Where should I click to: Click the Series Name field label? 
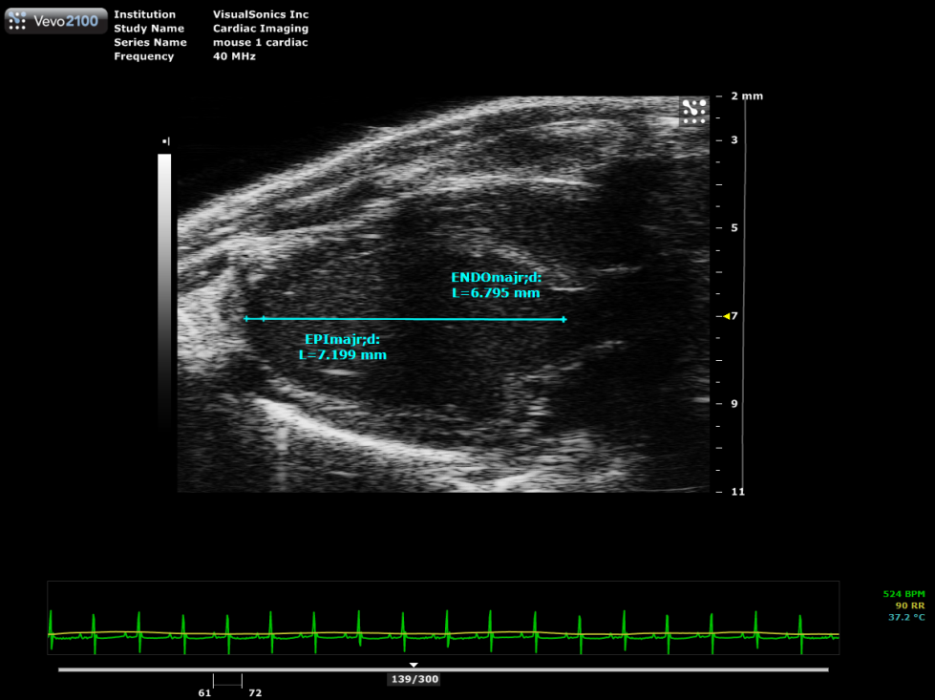(150, 42)
